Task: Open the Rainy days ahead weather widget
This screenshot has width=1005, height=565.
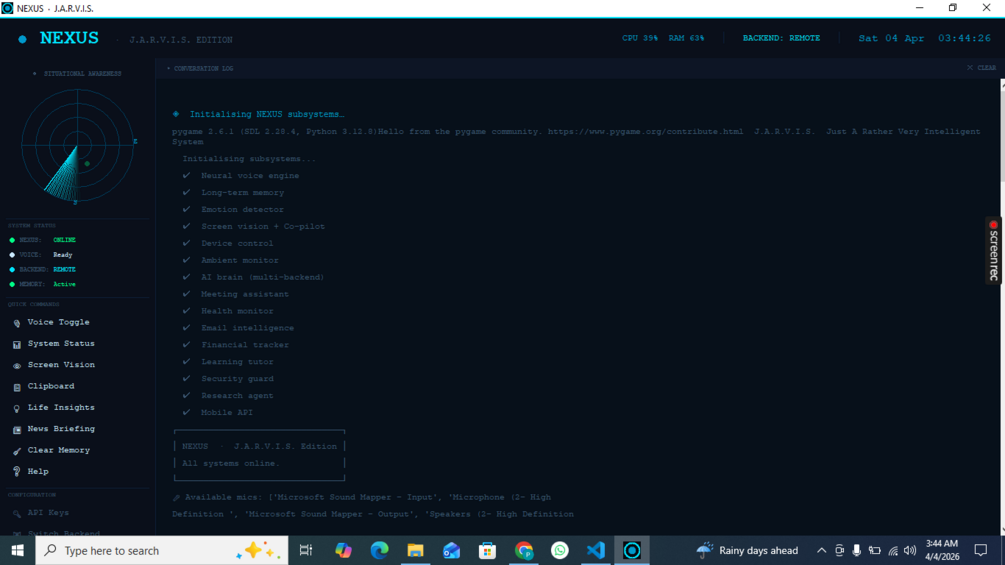Action: 747,550
